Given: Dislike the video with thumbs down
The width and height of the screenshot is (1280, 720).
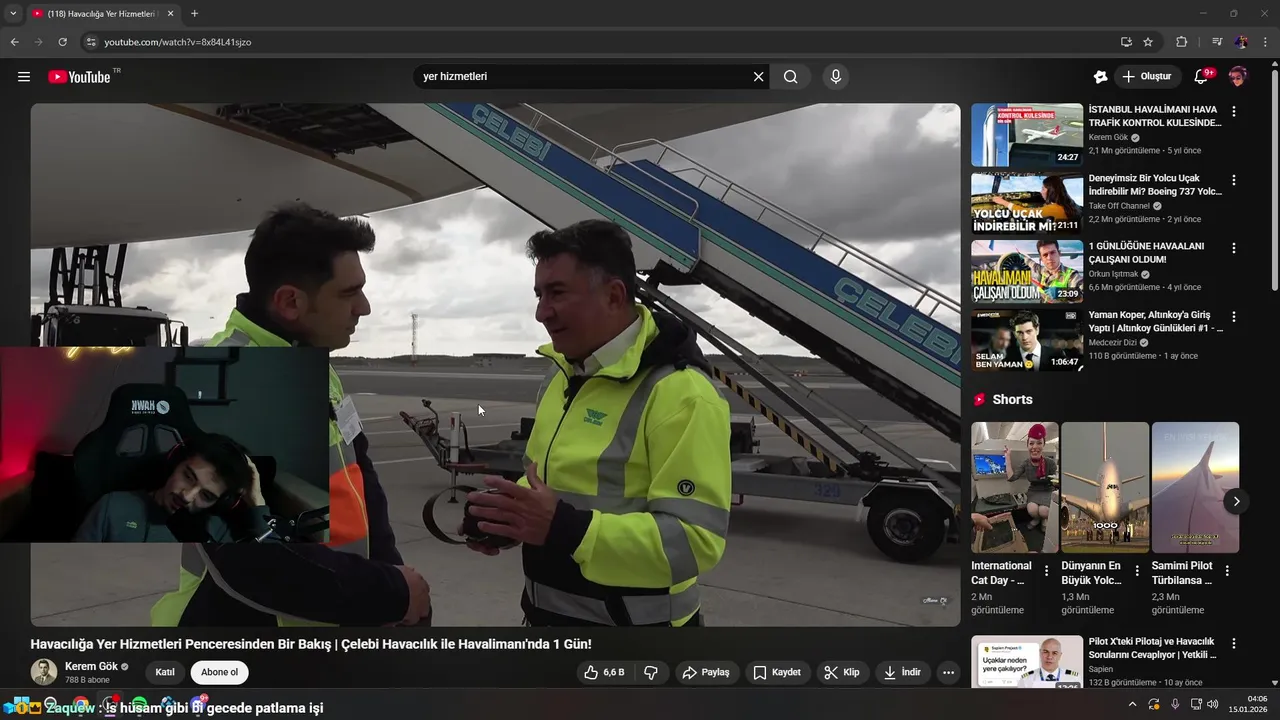Looking at the screenshot, I should coord(651,673).
